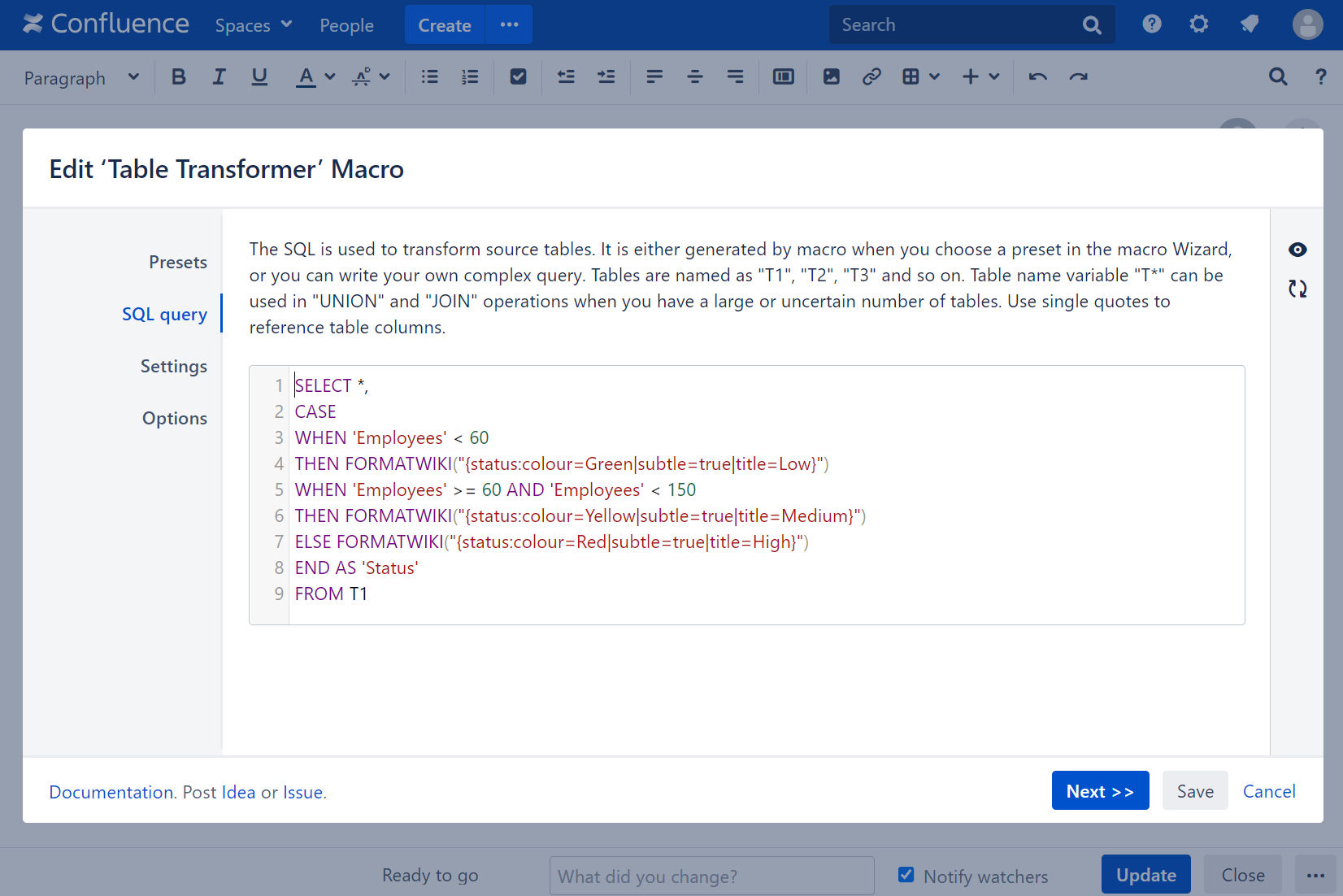
Task: Underline text using the toolbar icon
Action: coord(259,77)
